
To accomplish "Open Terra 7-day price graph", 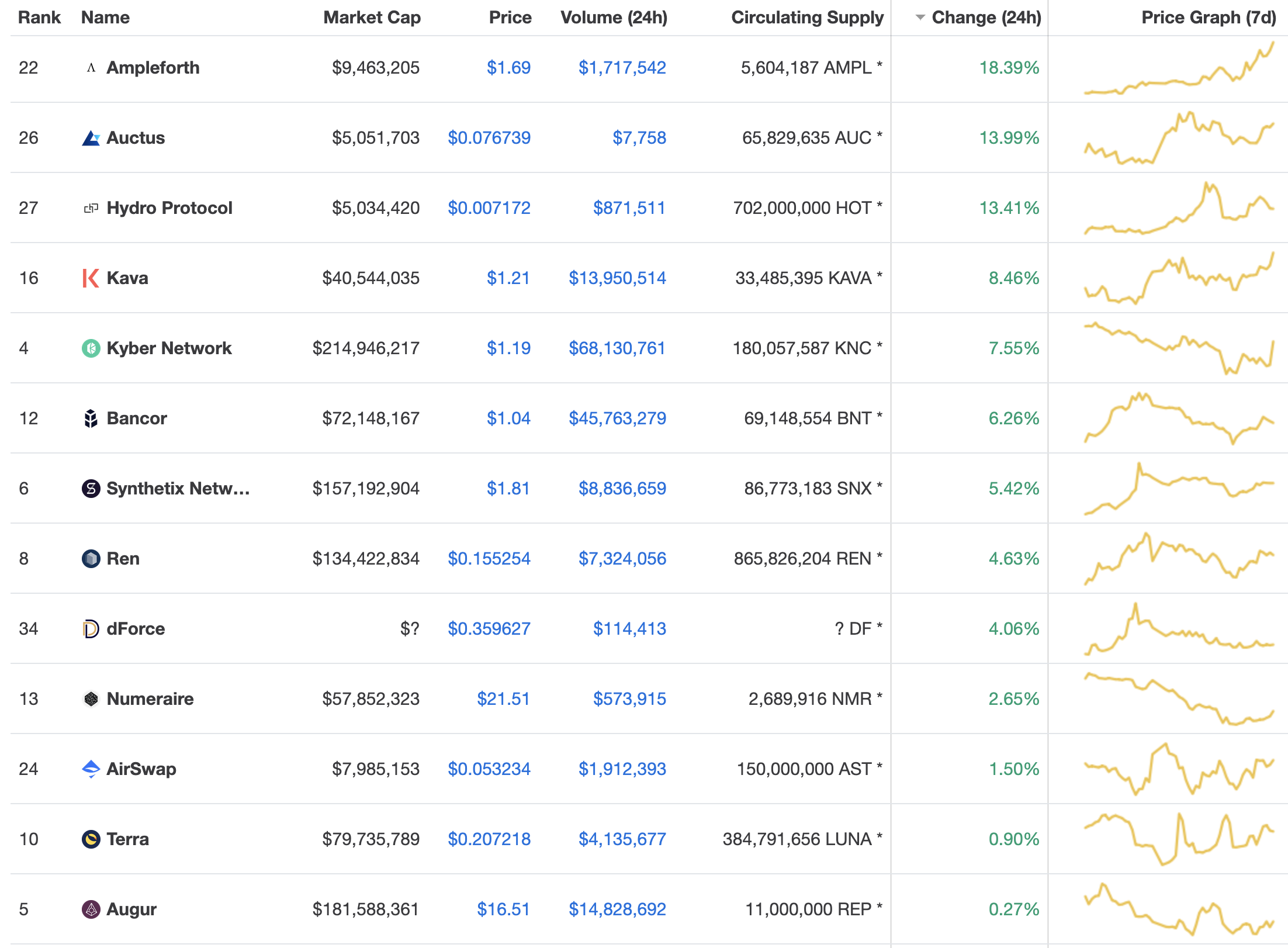I will click(x=1179, y=839).
